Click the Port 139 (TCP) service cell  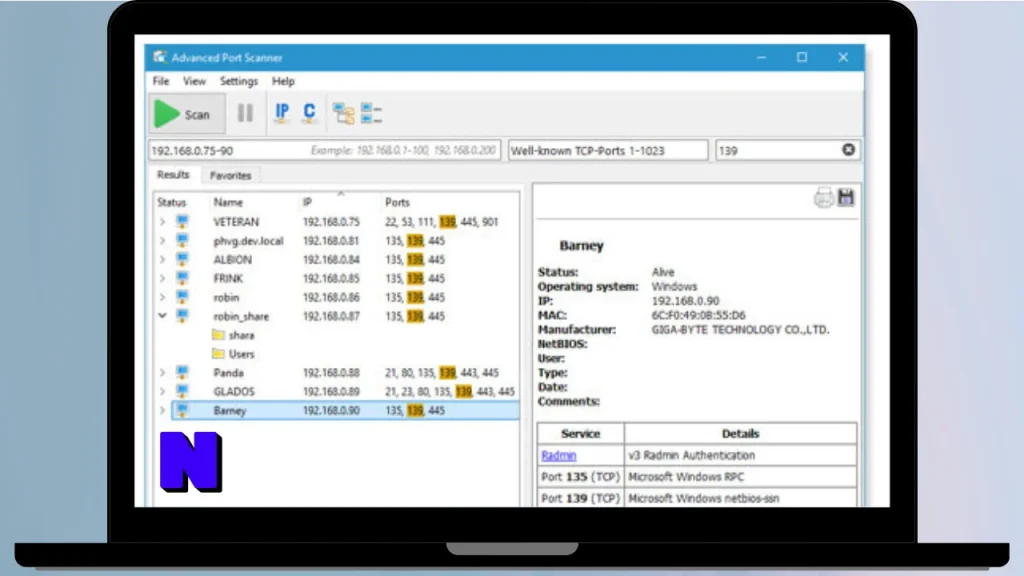pyautogui.click(x=580, y=498)
